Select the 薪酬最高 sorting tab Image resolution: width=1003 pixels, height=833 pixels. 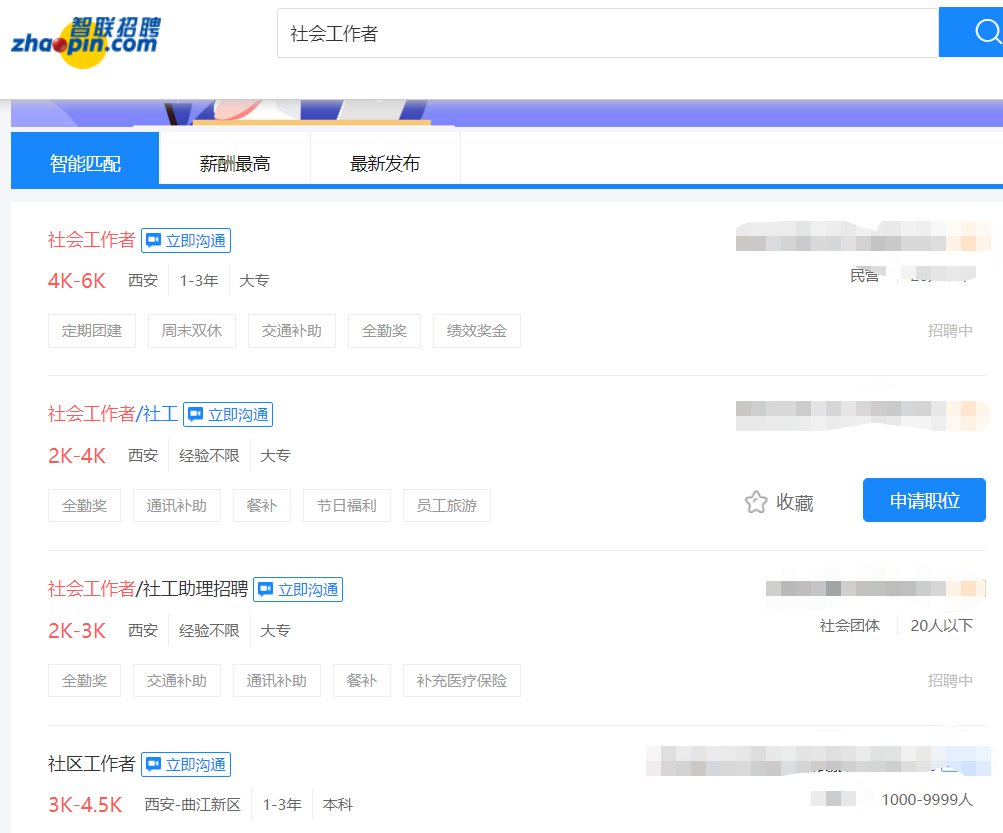pos(235,163)
